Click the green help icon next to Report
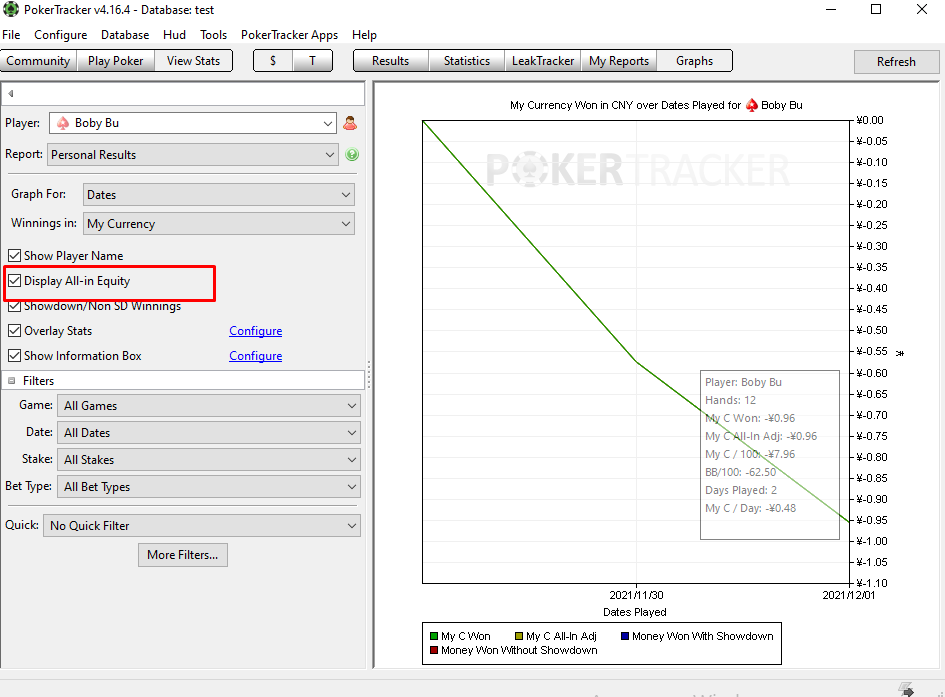Screen dimensions: 945x697 click(x=352, y=155)
